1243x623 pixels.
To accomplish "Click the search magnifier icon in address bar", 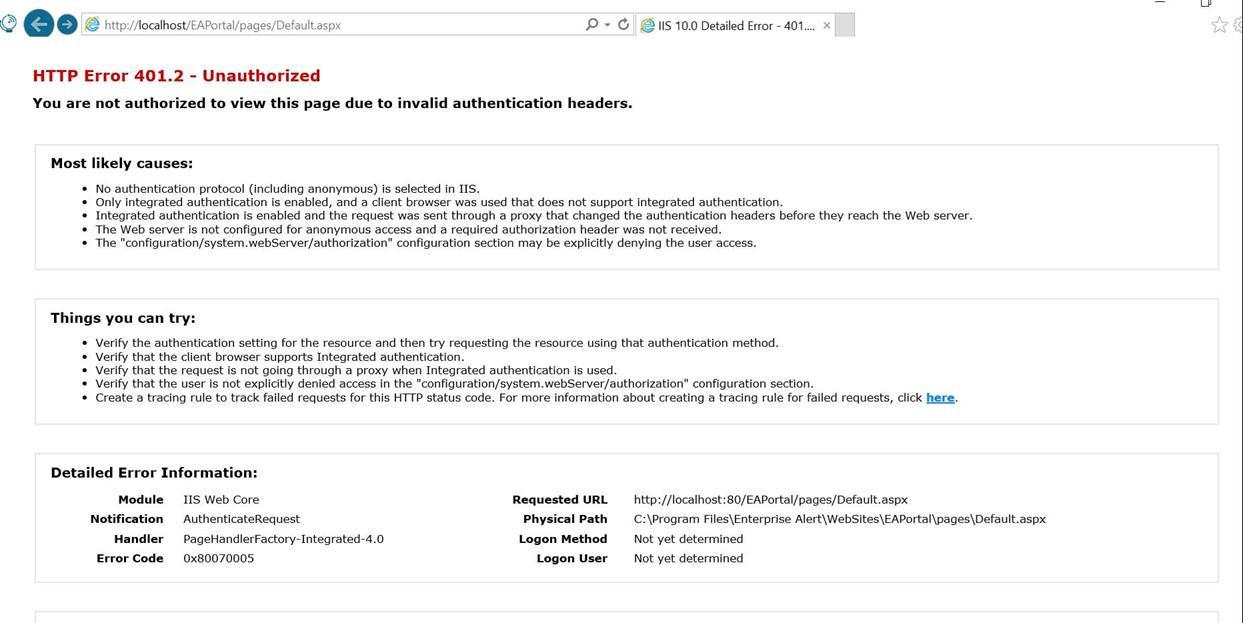I will tap(591, 25).
